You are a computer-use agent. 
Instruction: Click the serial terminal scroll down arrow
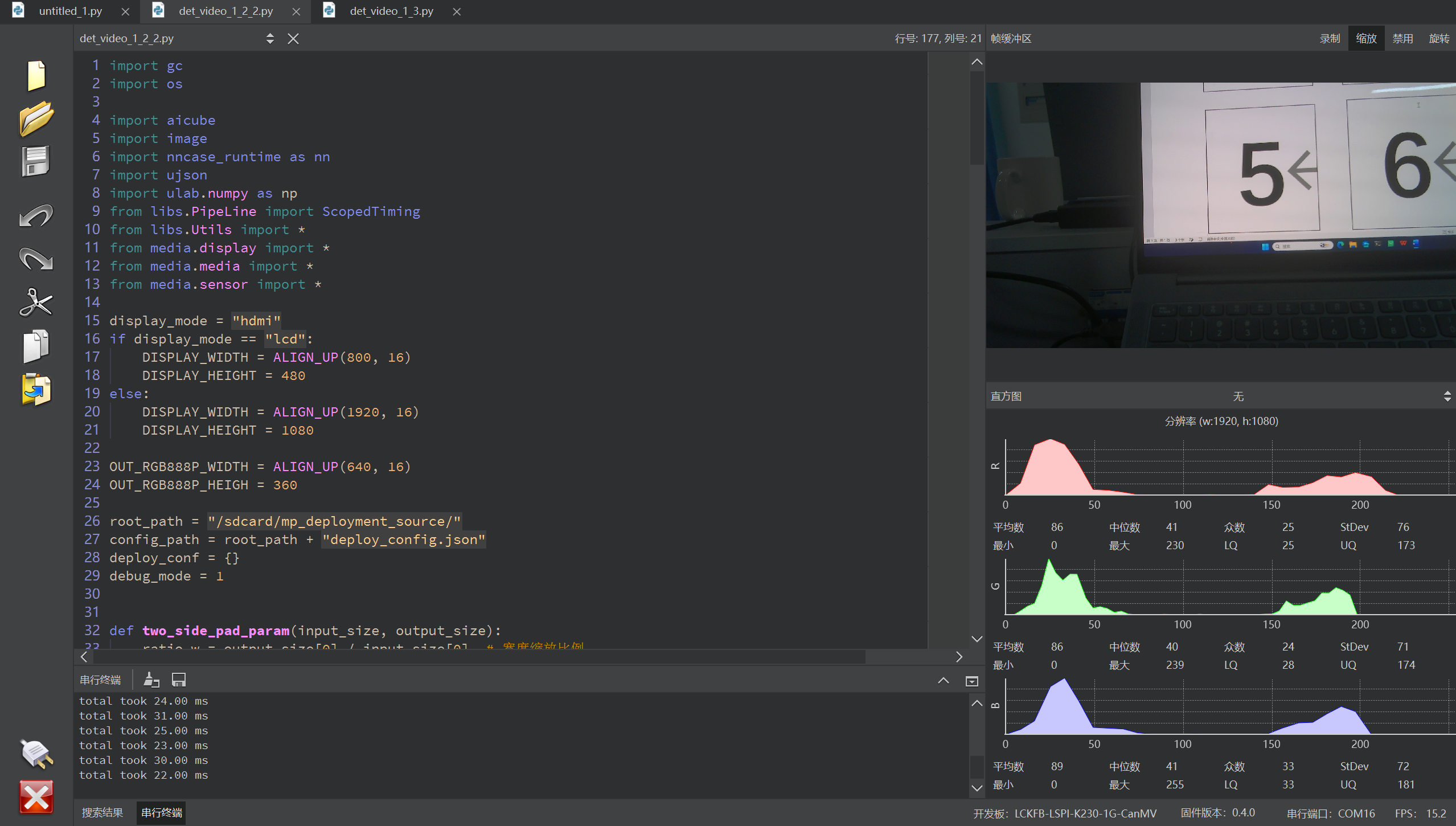[977, 788]
